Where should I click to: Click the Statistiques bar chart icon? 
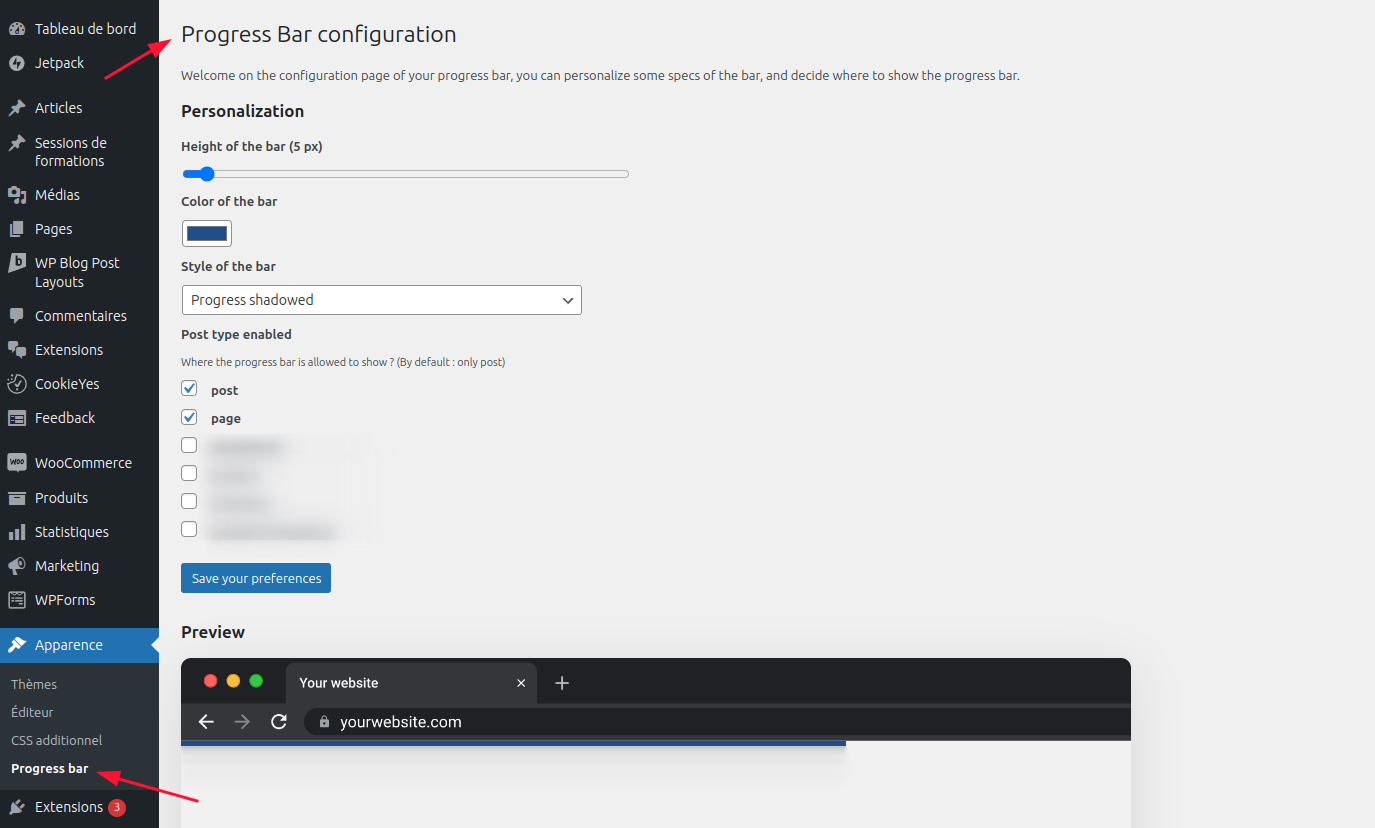pyautogui.click(x=16, y=532)
